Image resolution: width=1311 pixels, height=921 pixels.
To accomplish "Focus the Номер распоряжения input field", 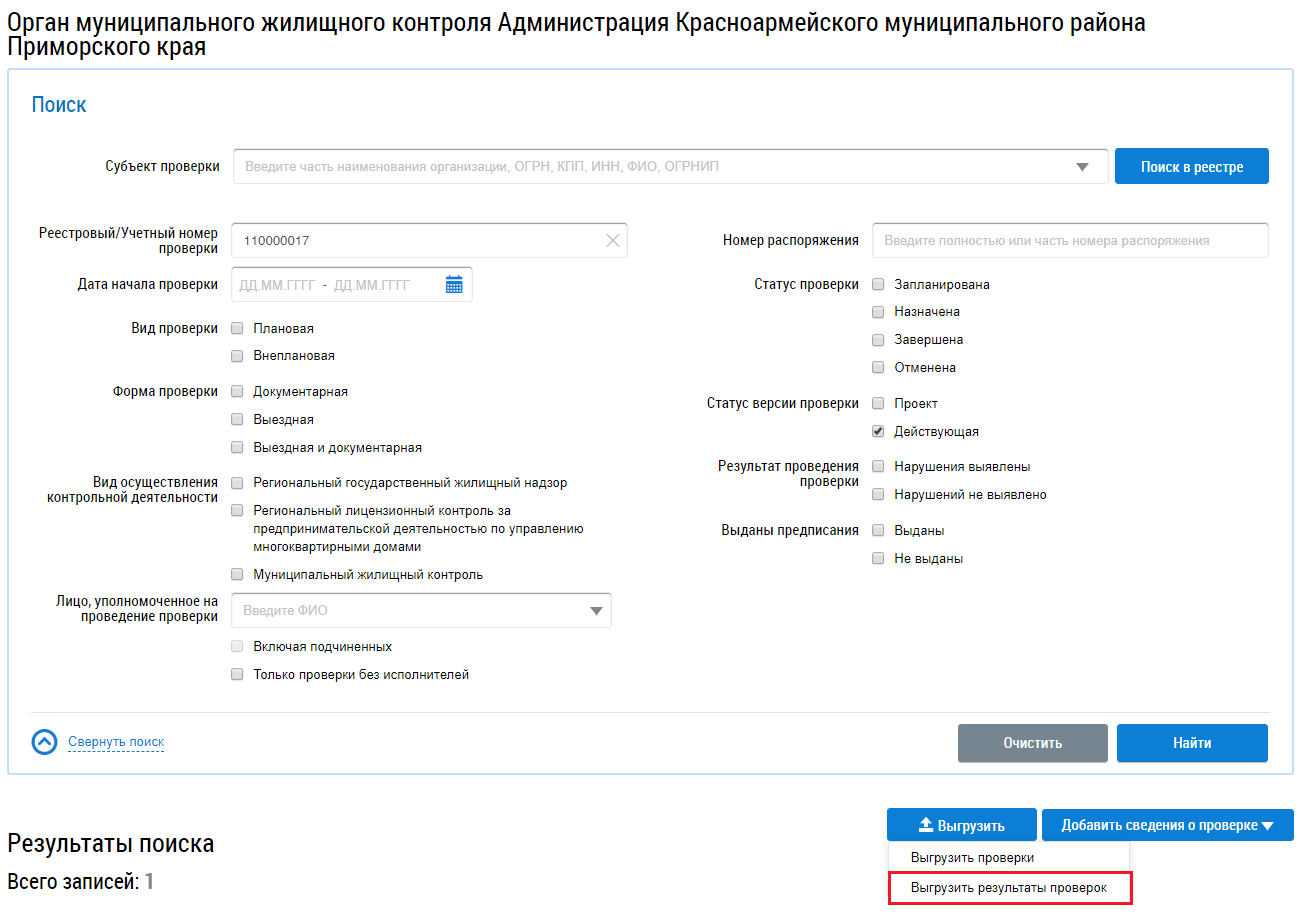I will [x=1069, y=240].
